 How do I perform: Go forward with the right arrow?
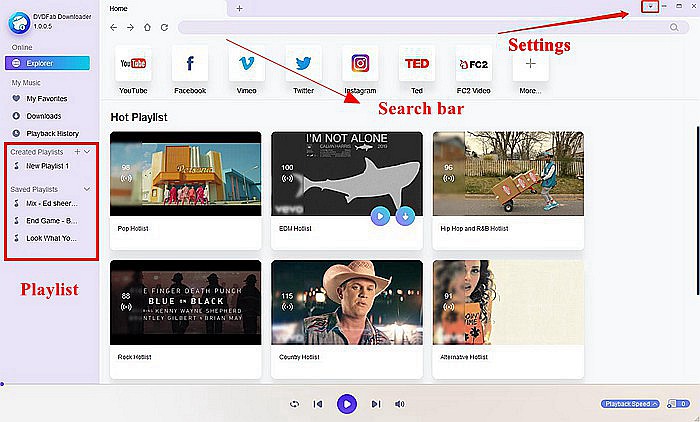pyautogui.click(x=130, y=28)
